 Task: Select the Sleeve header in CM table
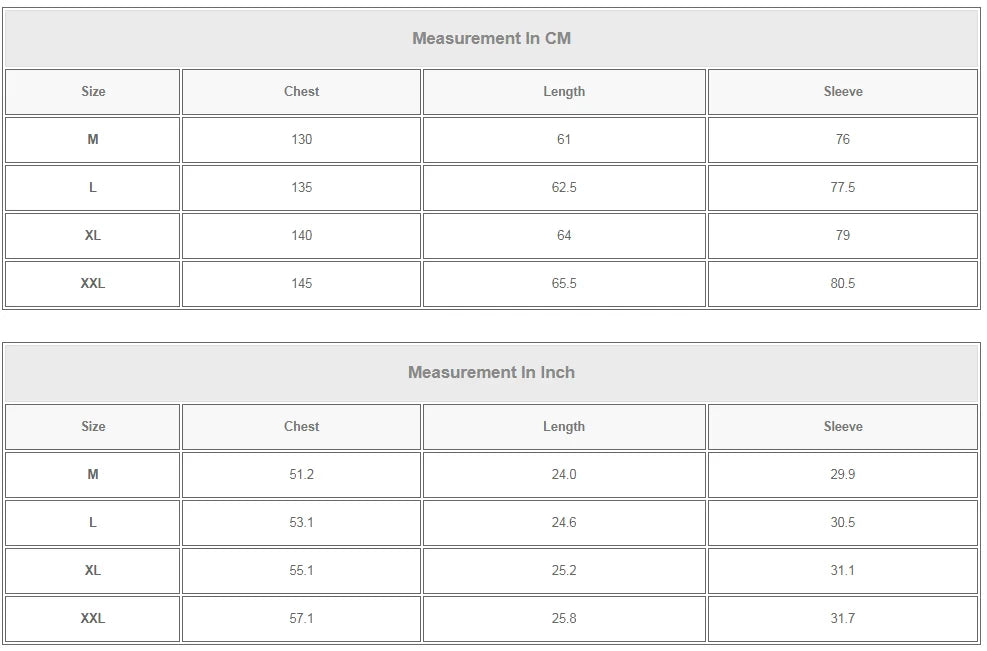tap(842, 91)
